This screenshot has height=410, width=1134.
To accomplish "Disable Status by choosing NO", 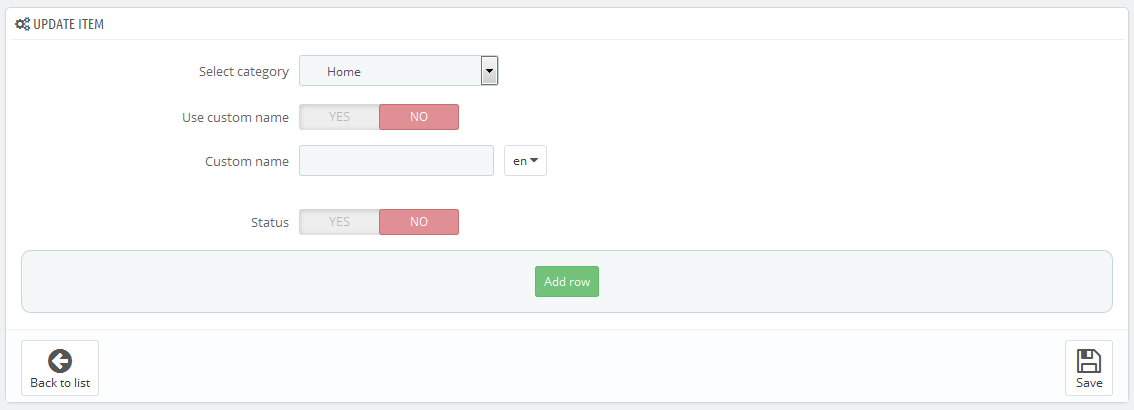I will coord(419,222).
